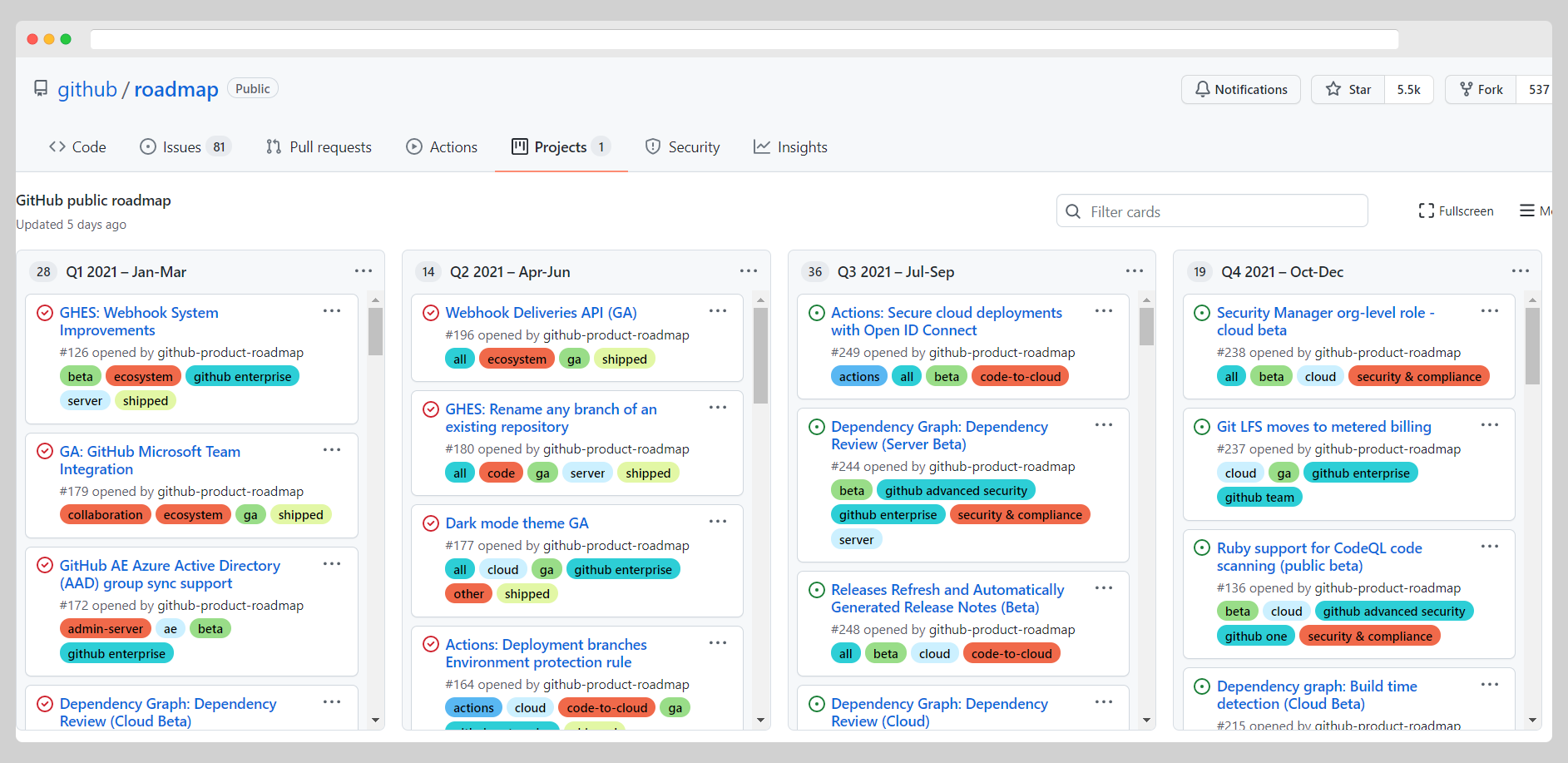
Task: Click the Notifications bell button
Action: click(1241, 89)
